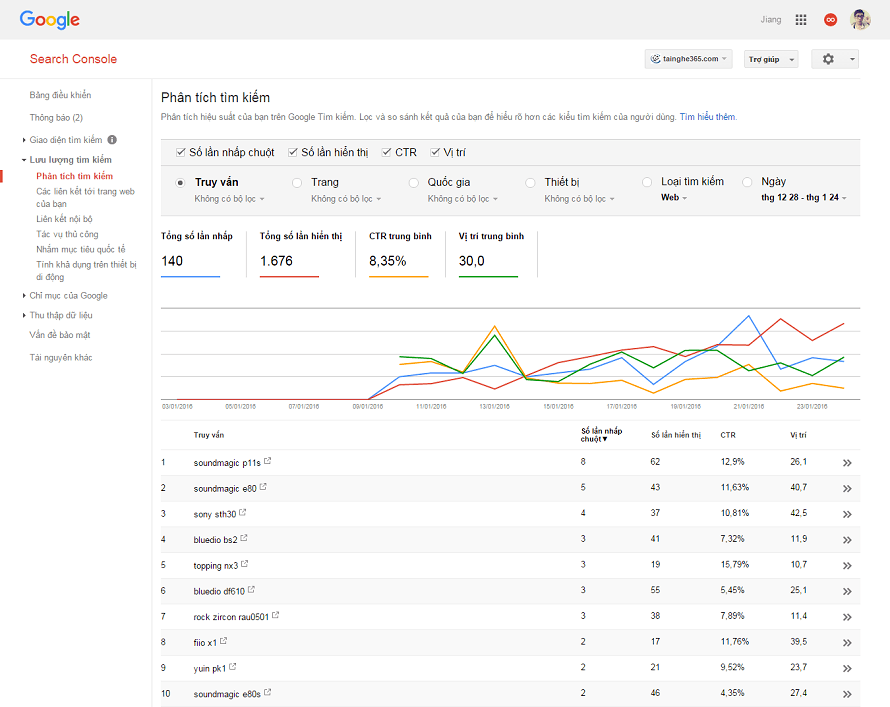This screenshot has height=707, width=890.
Task: Open external link icon for bluedio df610
Action: tap(251, 590)
